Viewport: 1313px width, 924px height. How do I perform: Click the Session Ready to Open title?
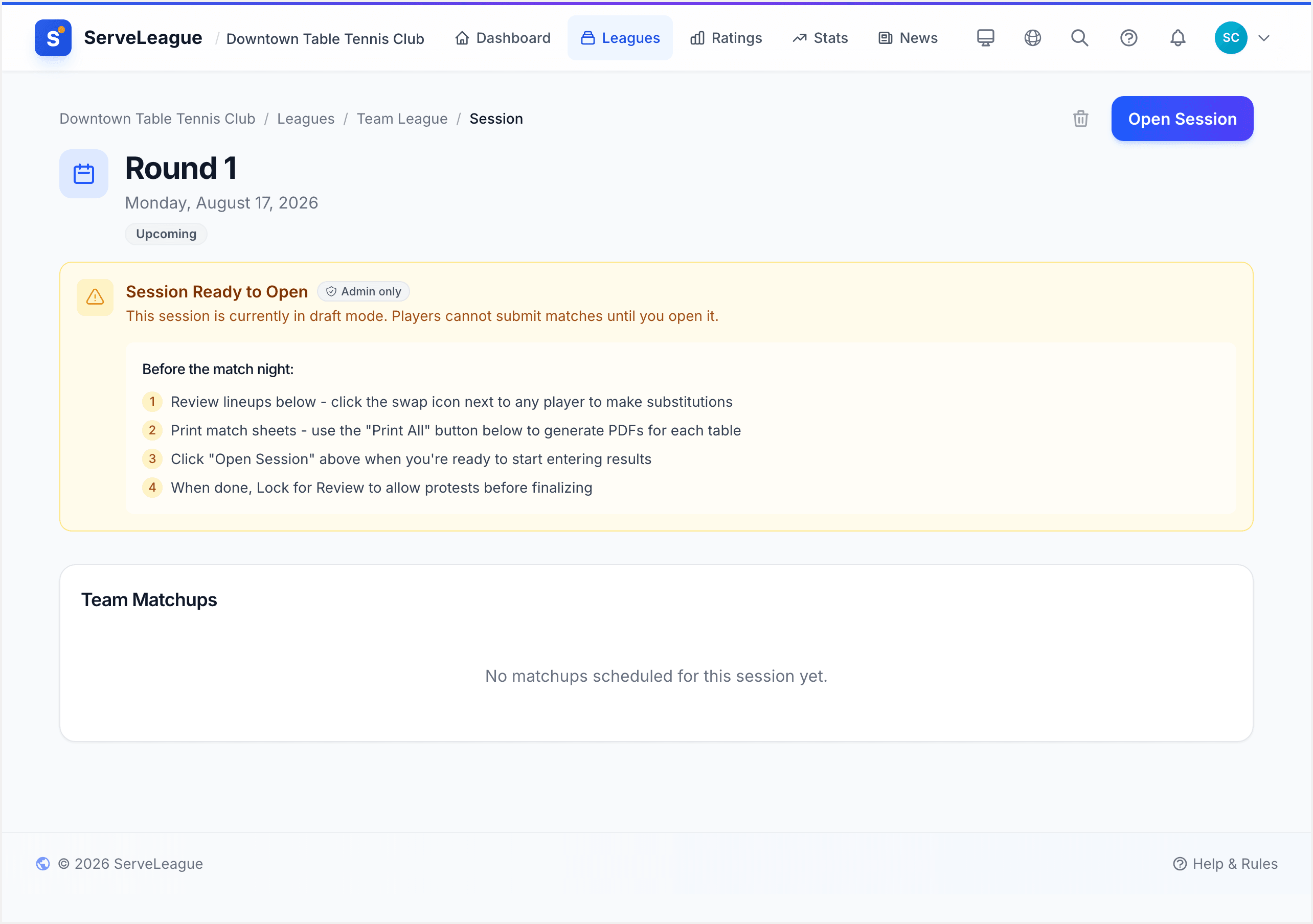217,292
